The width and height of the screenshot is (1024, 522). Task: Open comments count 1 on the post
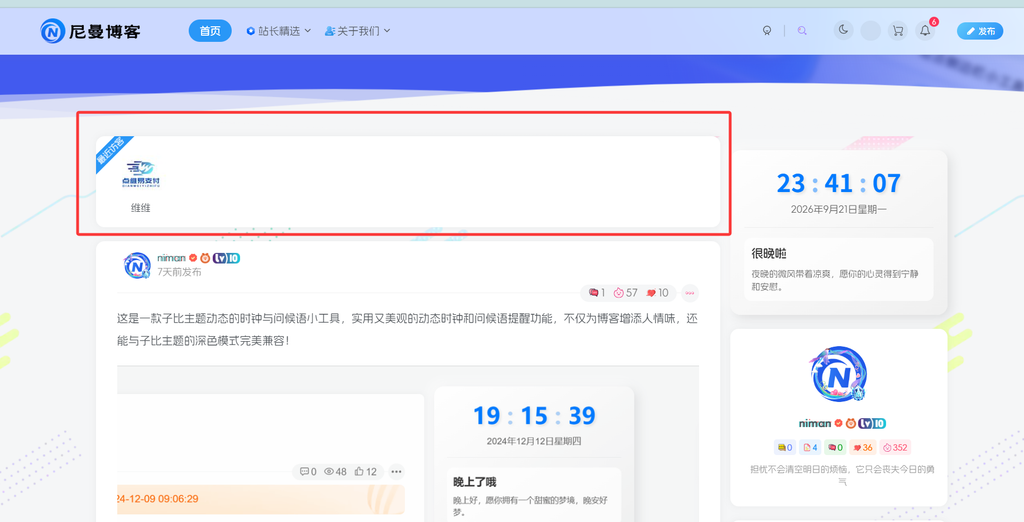[x=596, y=293]
